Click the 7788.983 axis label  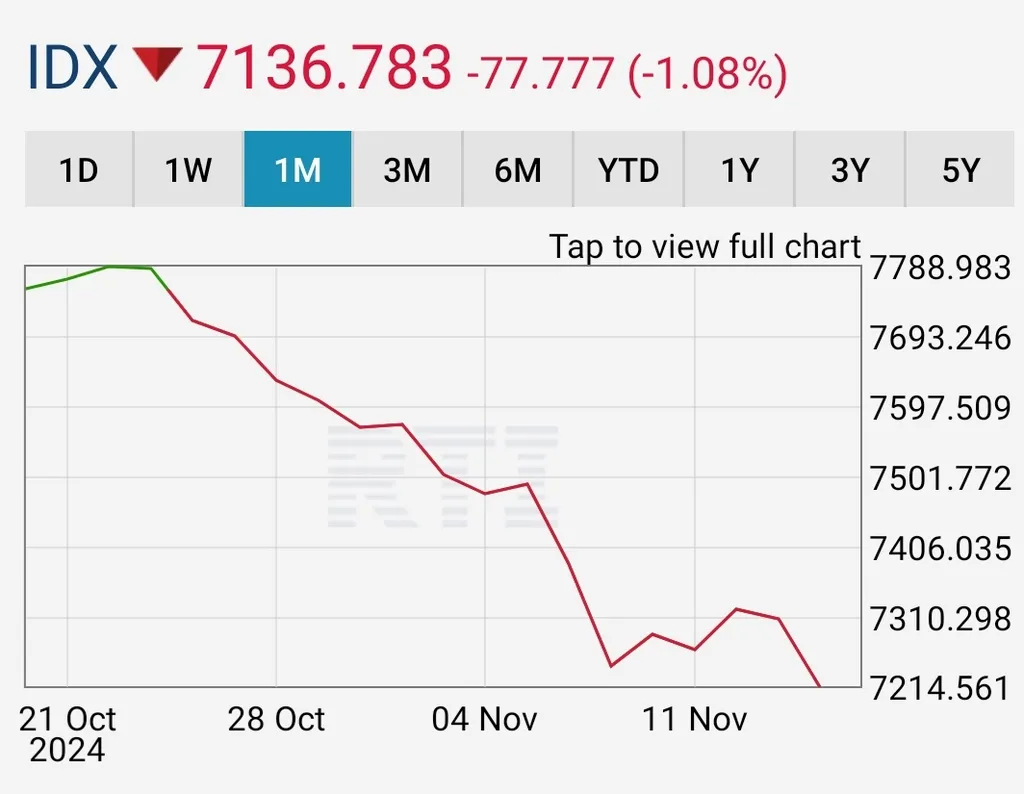(938, 269)
